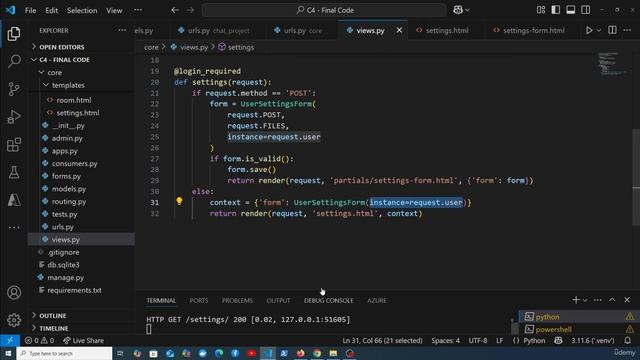Viewport: 640px width, 360px height.
Task: Select Python interpreter 3.11.6 ('.venv')
Action: (593, 340)
